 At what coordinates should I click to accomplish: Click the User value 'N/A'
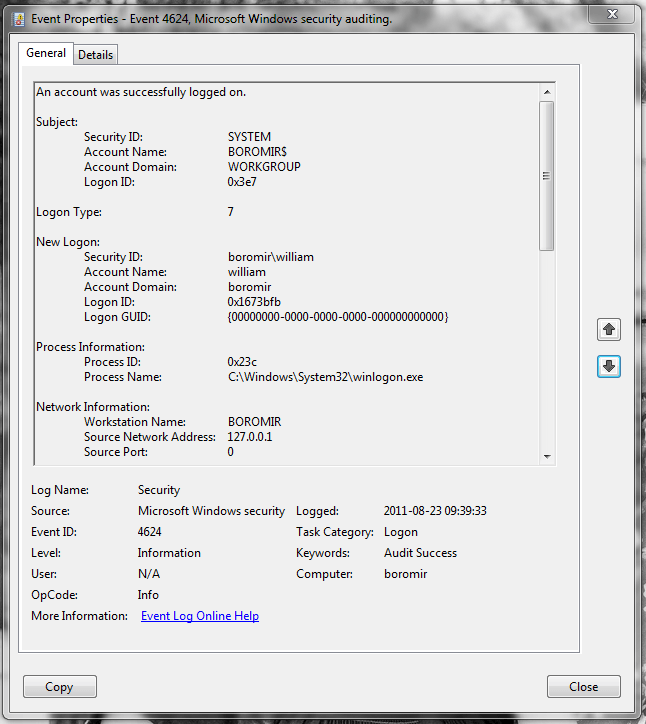[149, 574]
